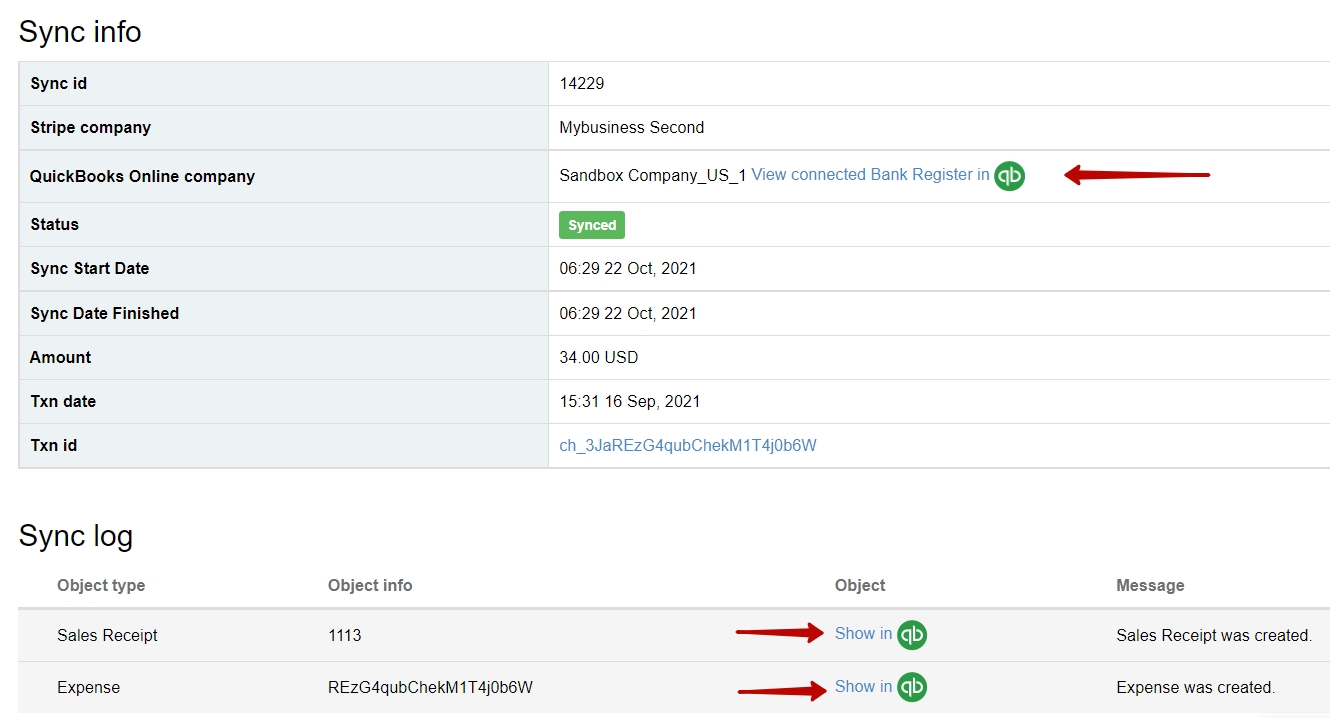Click the Stripe company row label
This screenshot has height=718, width=1330.
click(91, 128)
